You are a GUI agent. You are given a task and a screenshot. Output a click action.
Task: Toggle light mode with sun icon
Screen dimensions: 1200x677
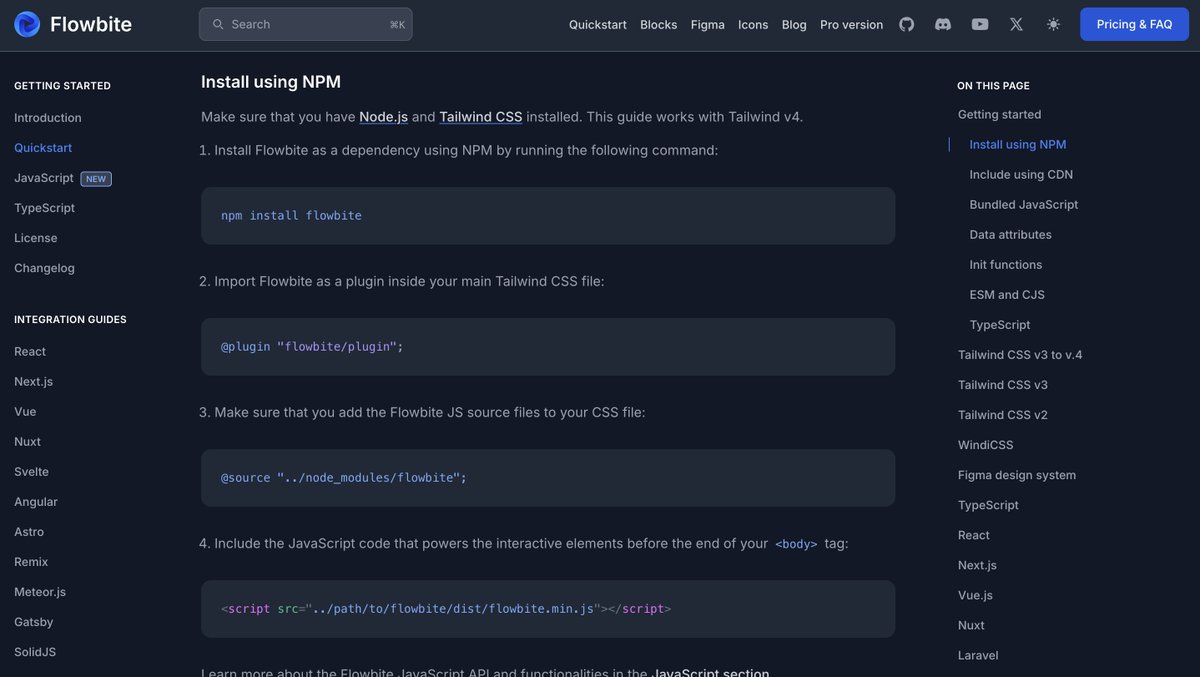coord(1053,24)
